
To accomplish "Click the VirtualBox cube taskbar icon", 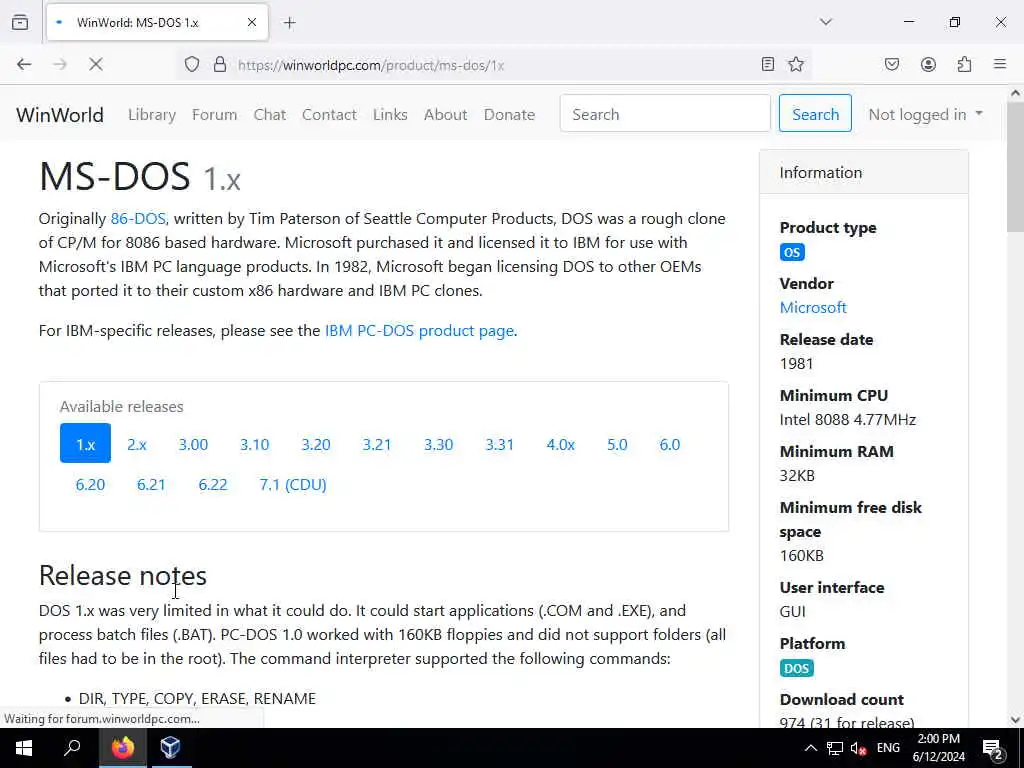I will [170, 748].
